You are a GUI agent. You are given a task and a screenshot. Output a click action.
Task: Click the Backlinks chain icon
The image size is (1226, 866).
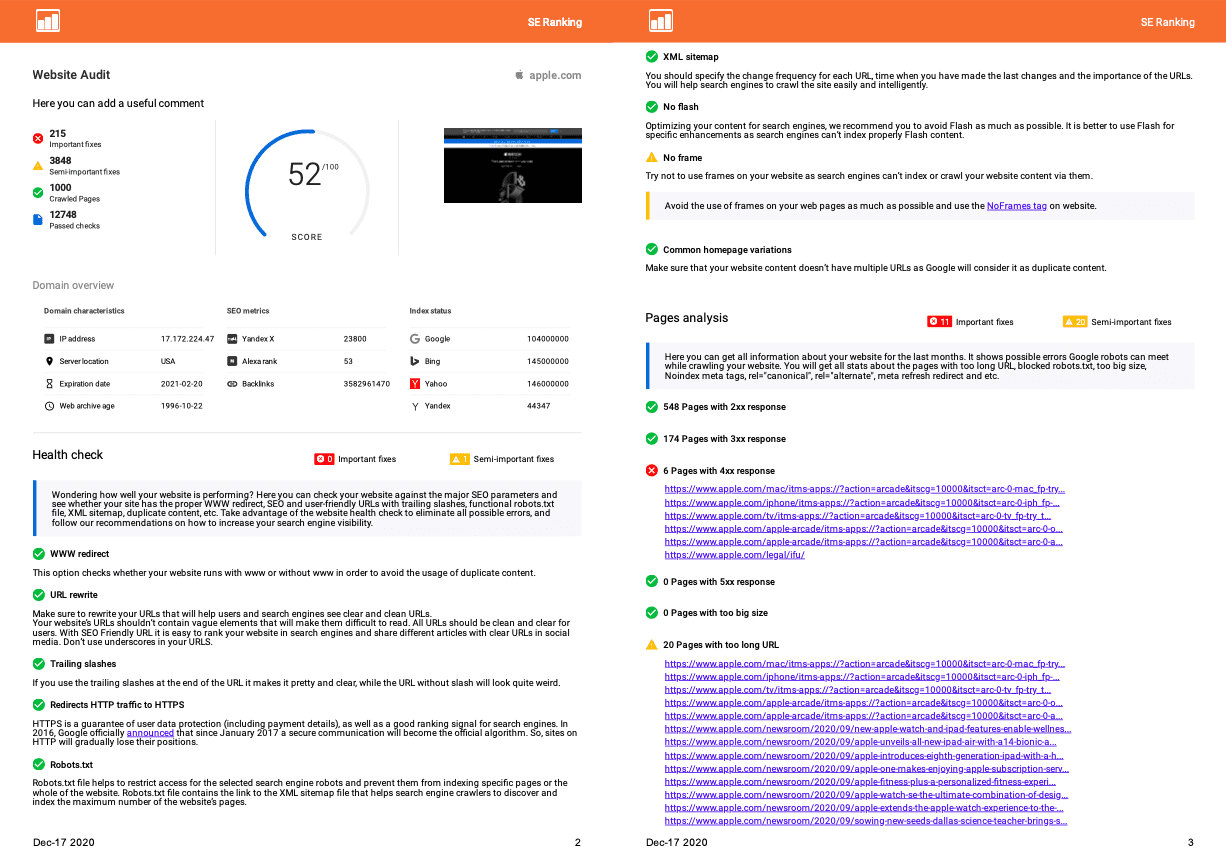click(232, 384)
